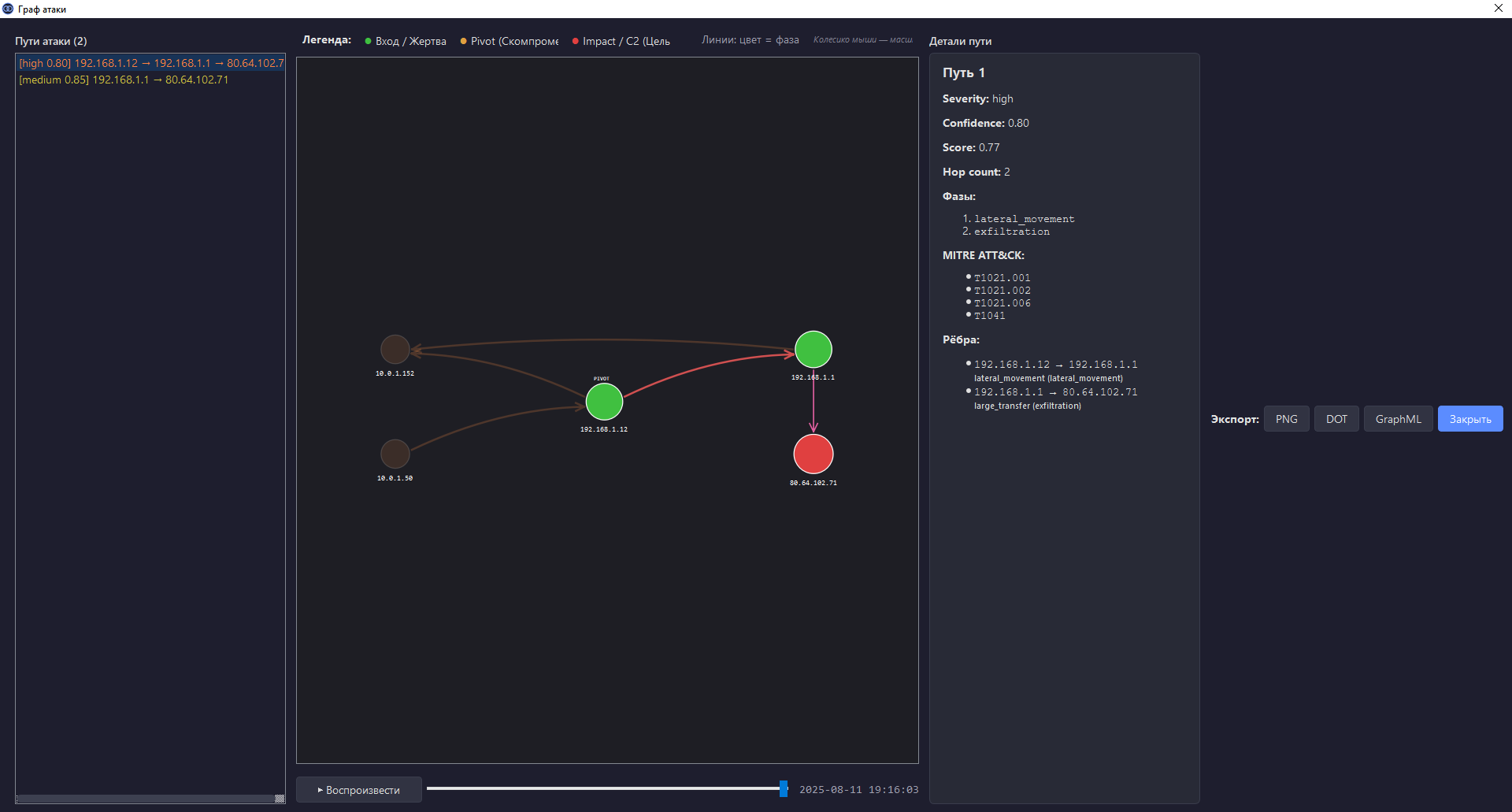Click the timeline slider handle

click(x=784, y=789)
